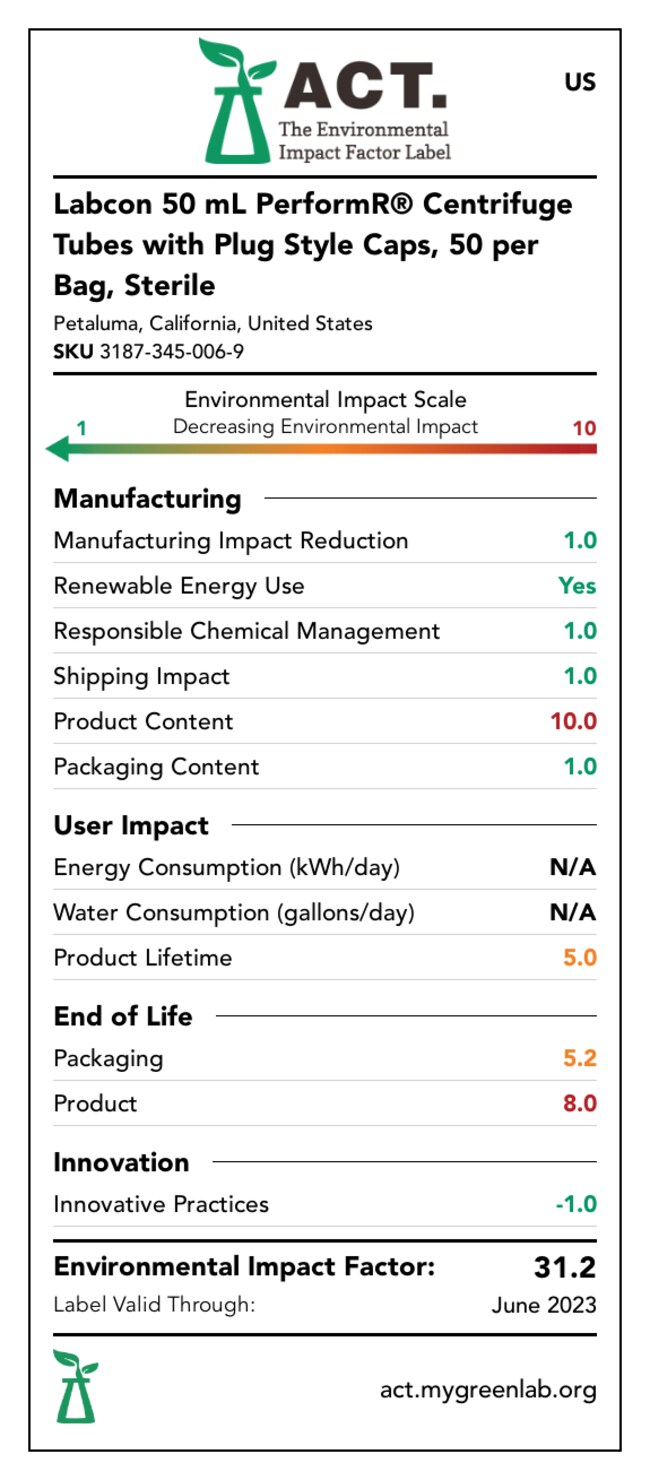This screenshot has width=650, height=1480.
Task: Click the US region label
Action: coord(580,82)
